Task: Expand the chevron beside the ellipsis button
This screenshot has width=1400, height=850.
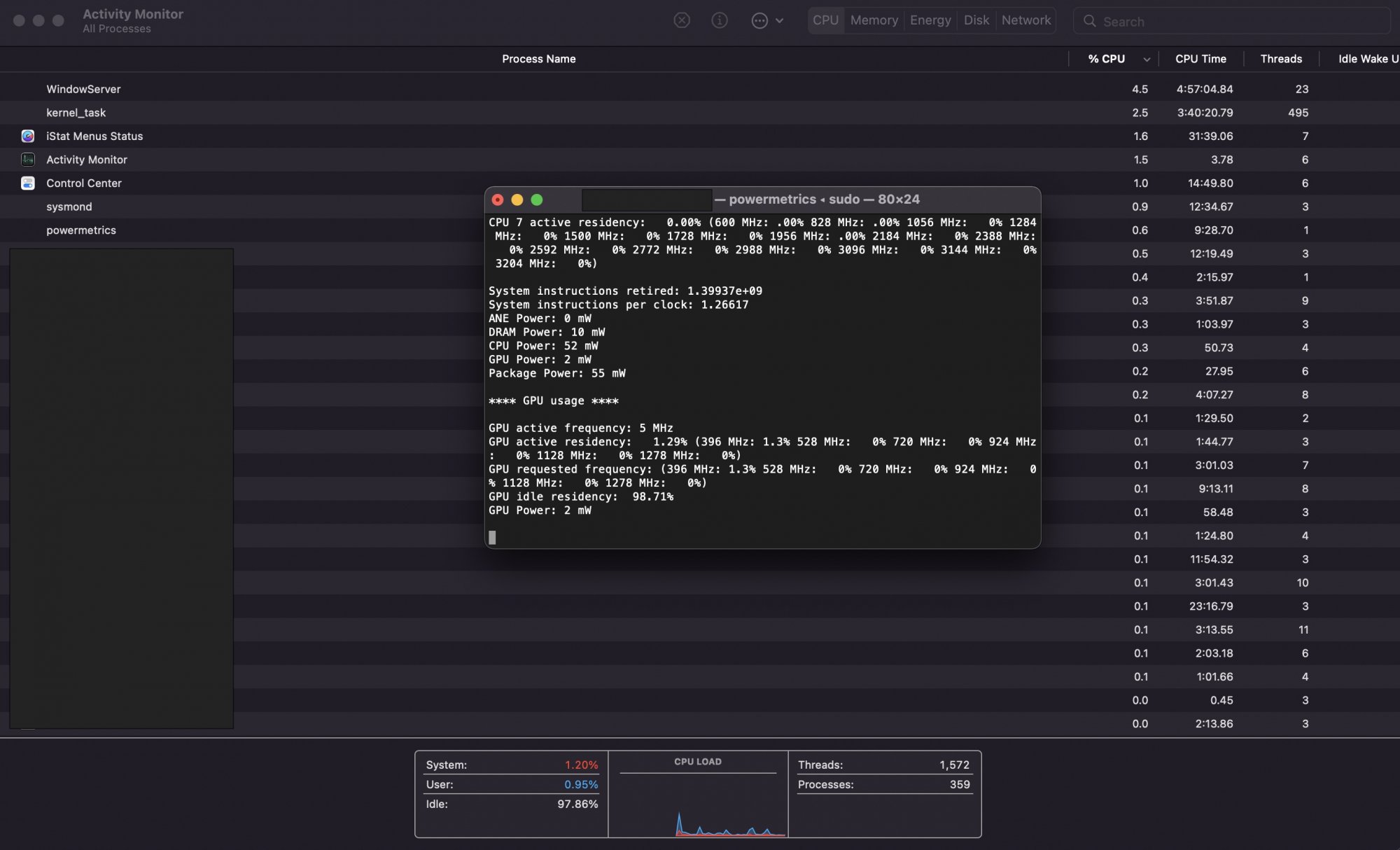Action: (x=780, y=21)
